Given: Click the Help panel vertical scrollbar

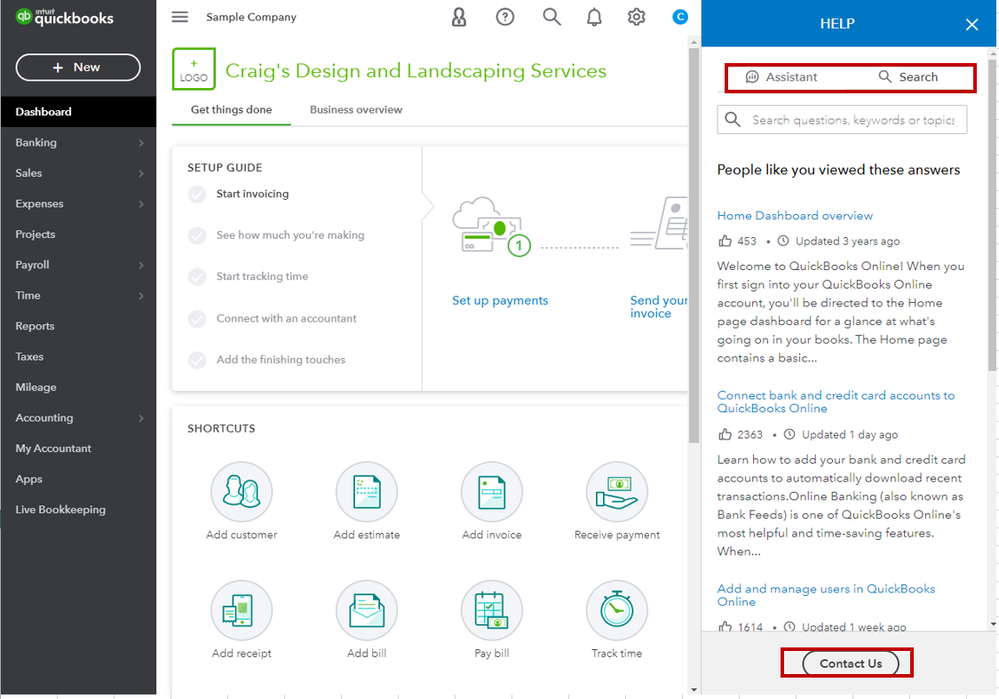Looking at the screenshot, I should tap(992, 215).
